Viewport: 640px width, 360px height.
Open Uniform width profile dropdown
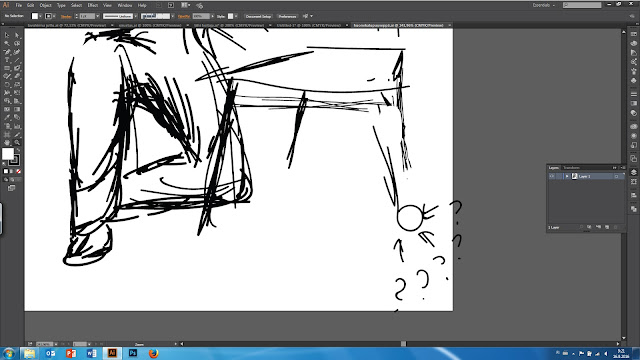click(136, 16)
